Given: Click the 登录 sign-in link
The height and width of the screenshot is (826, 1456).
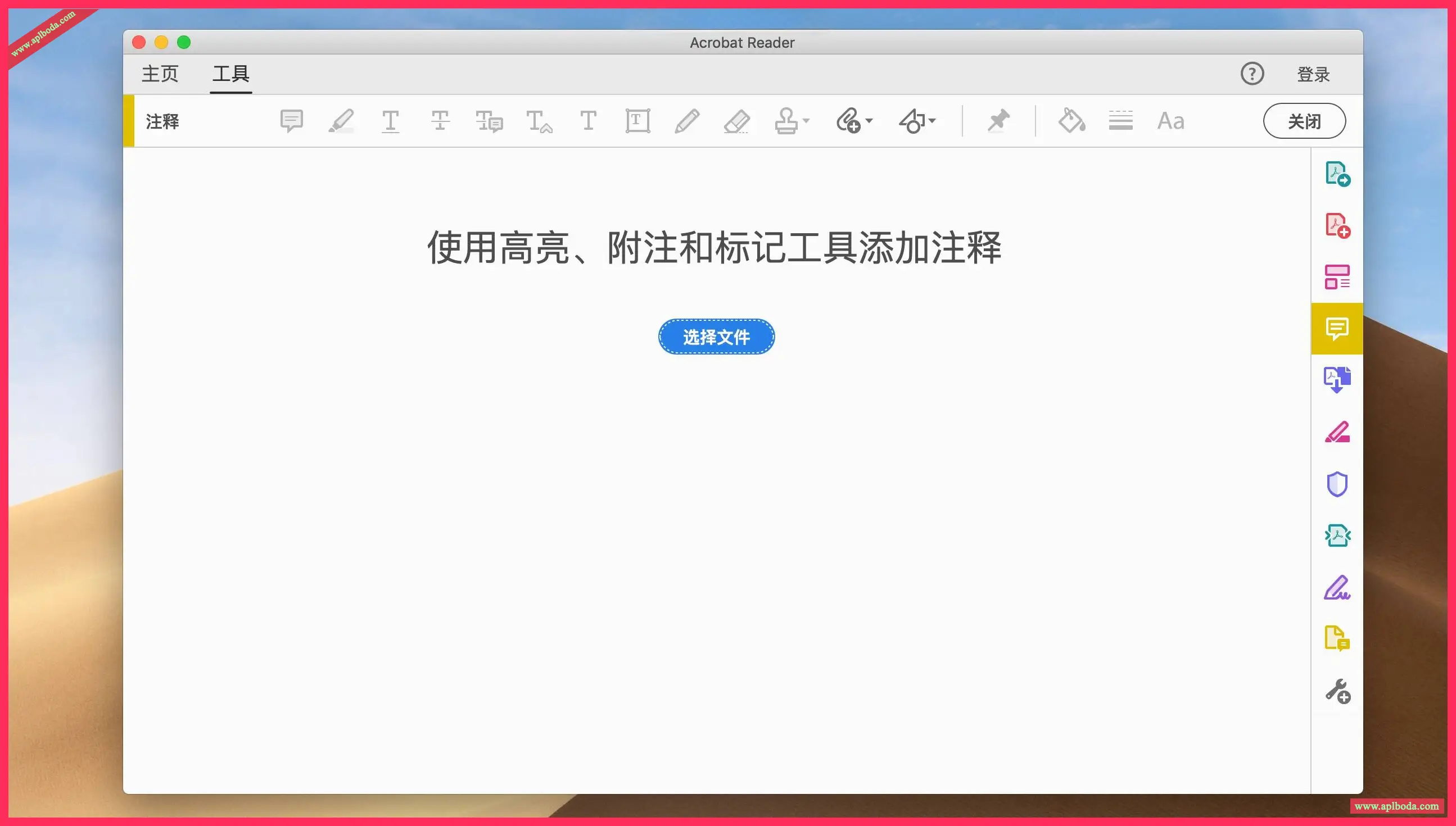Looking at the screenshot, I should 1313,74.
